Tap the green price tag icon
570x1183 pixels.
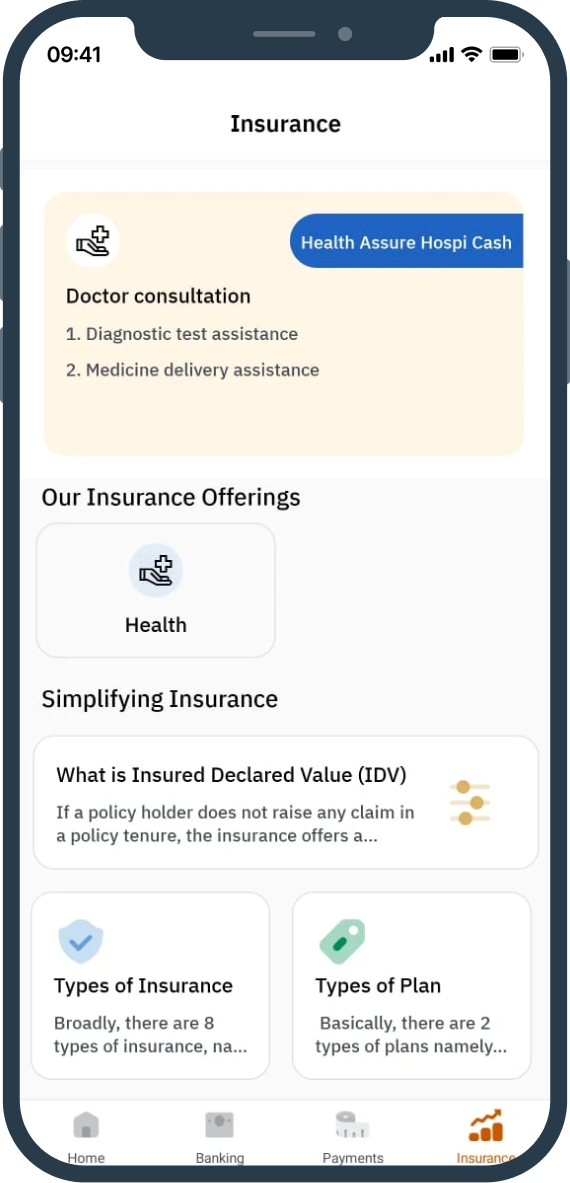(x=342, y=941)
